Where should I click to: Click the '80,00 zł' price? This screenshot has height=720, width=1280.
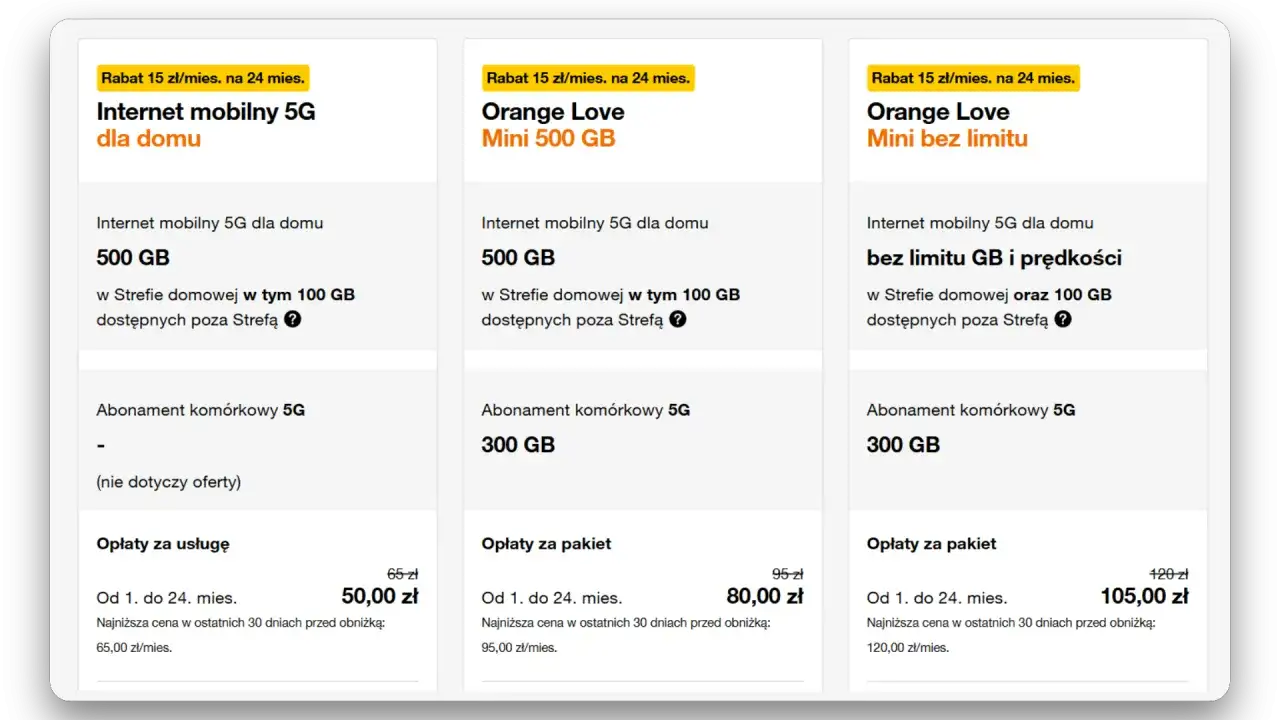click(765, 596)
